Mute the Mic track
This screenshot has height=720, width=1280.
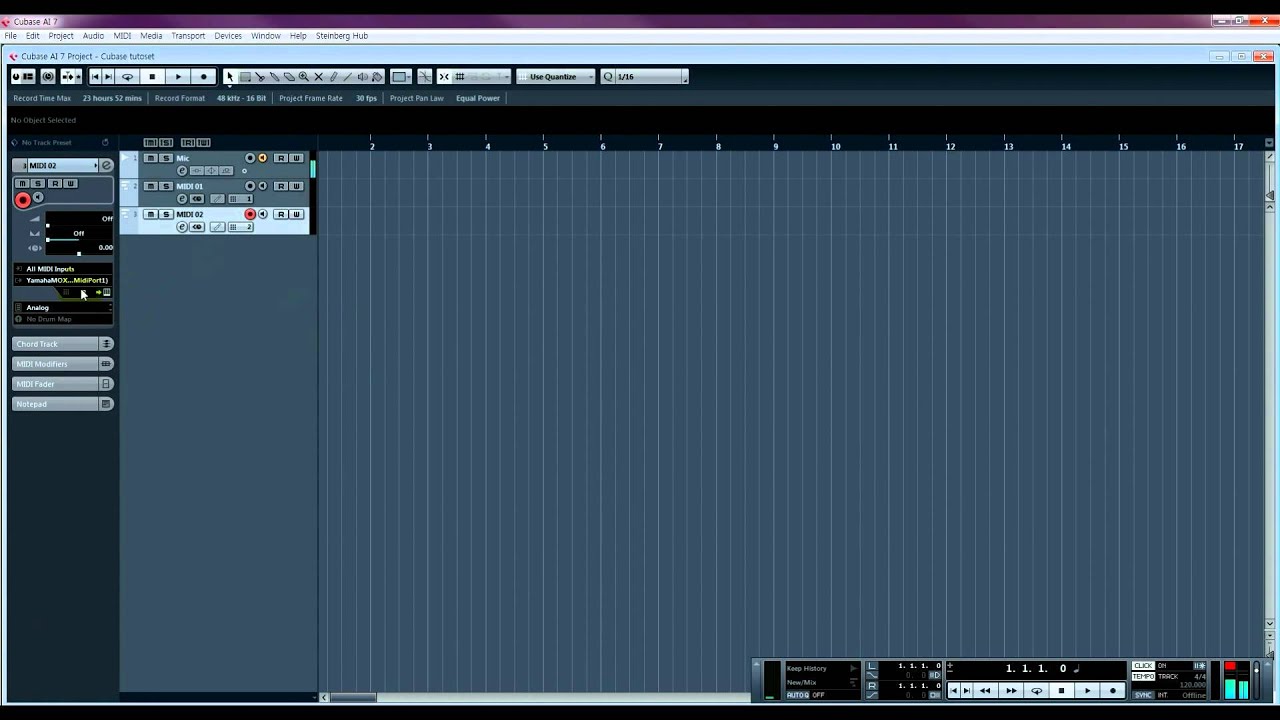tap(151, 158)
